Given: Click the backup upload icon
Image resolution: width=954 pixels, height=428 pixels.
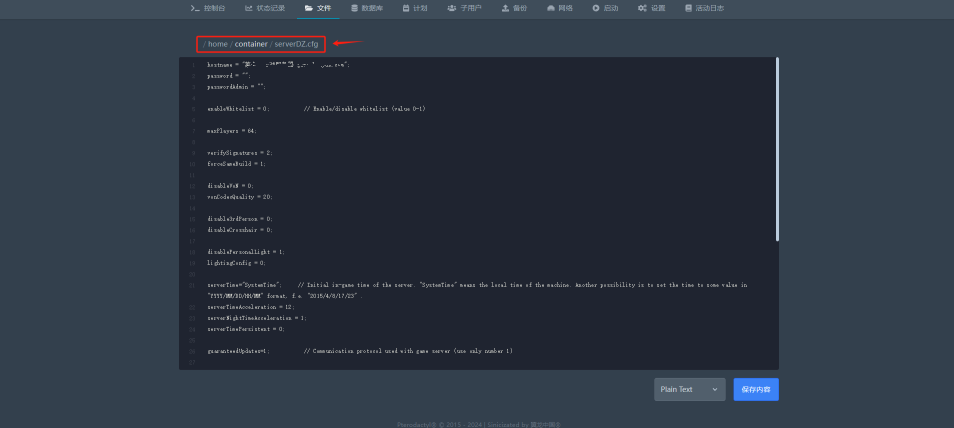Looking at the screenshot, I should tap(505, 8).
